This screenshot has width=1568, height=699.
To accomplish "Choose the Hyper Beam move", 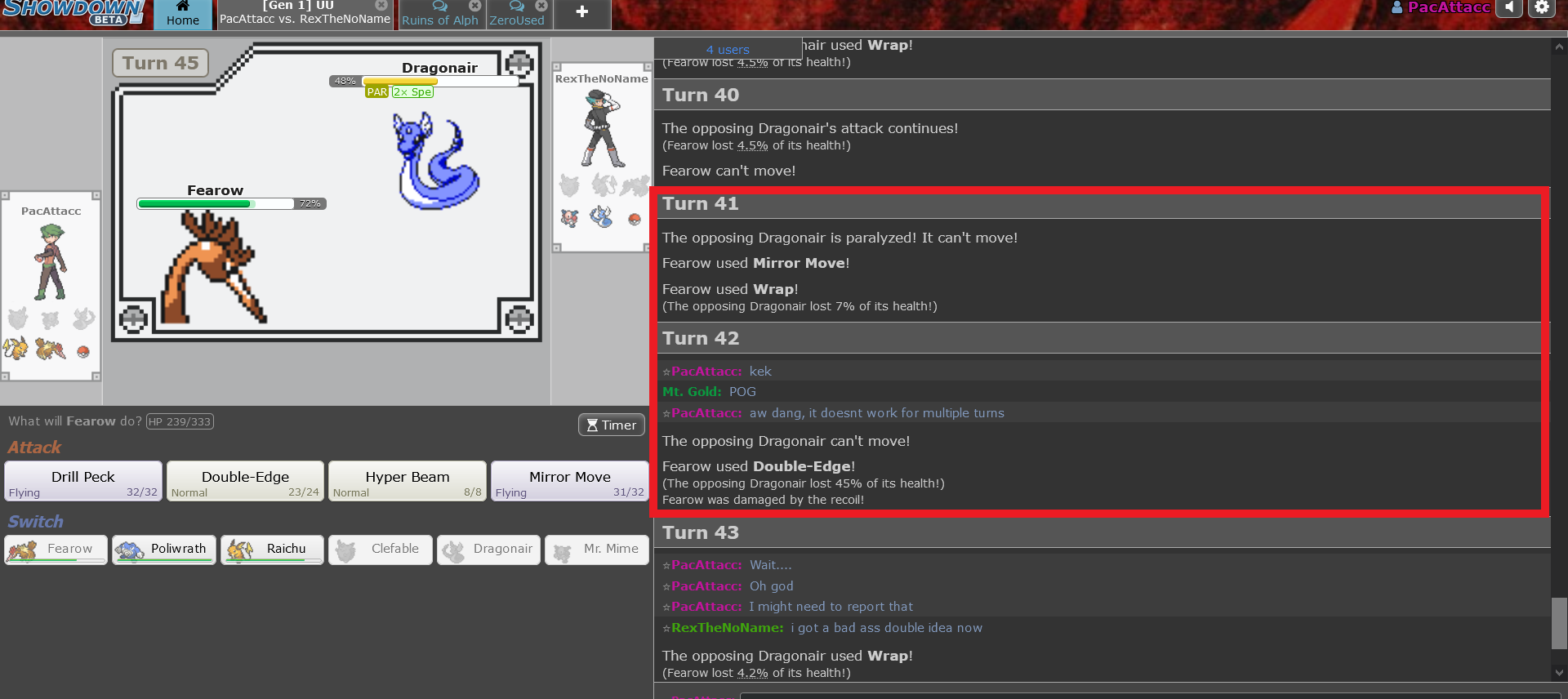I will pyautogui.click(x=408, y=481).
